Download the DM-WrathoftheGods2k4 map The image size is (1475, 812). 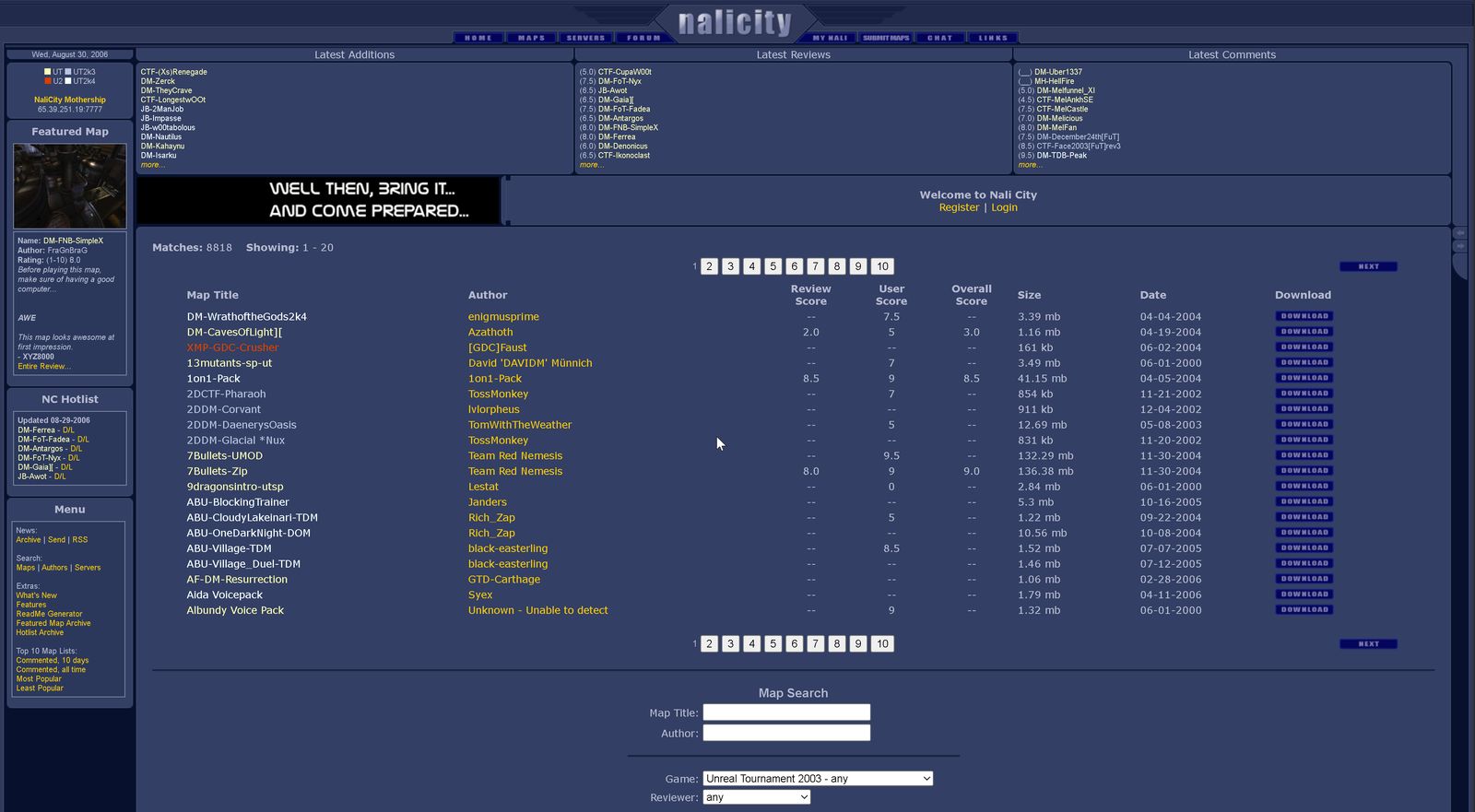pyautogui.click(x=1304, y=316)
